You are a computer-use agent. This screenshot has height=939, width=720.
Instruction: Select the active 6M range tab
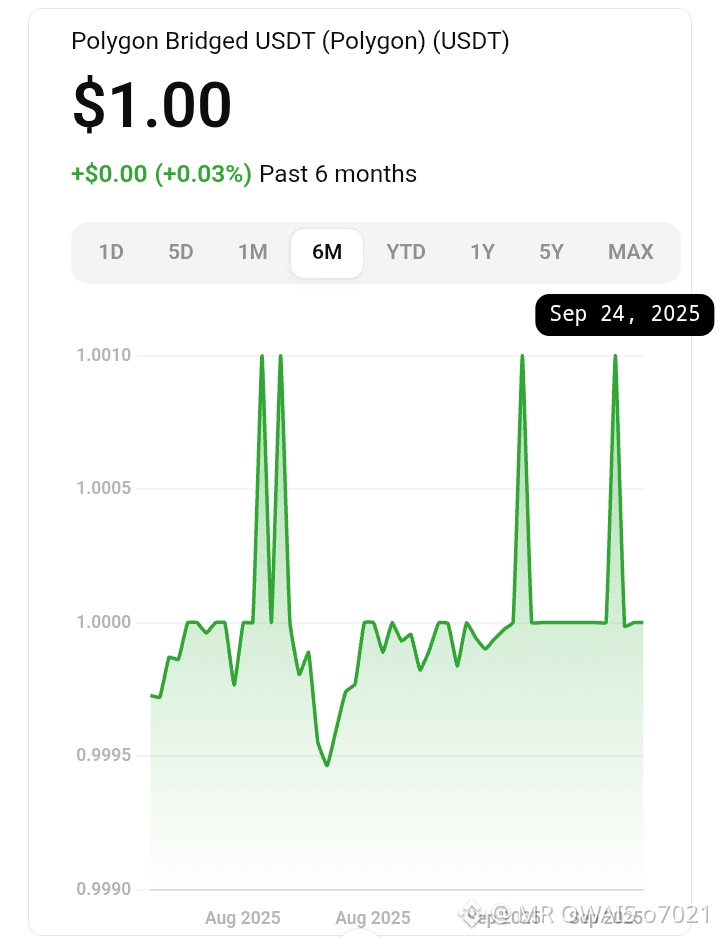tap(327, 252)
